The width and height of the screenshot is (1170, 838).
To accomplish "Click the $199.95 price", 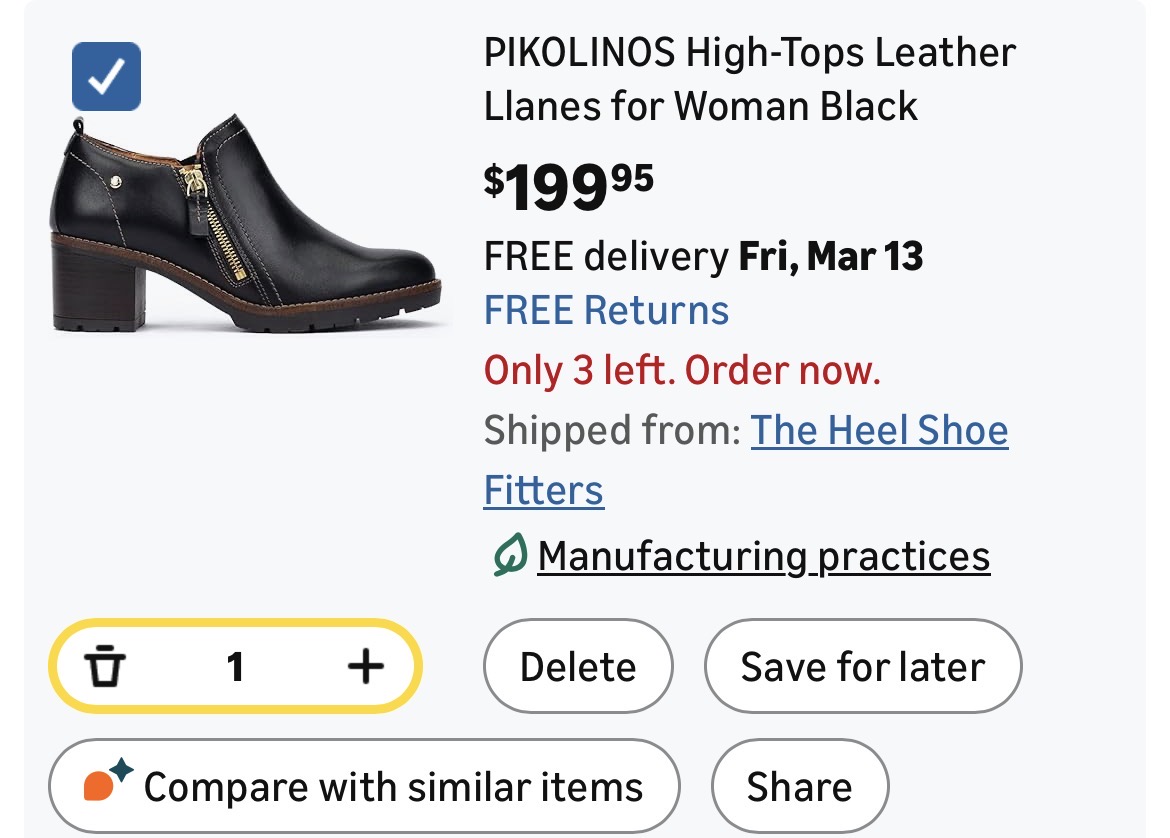I will coord(568,186).
